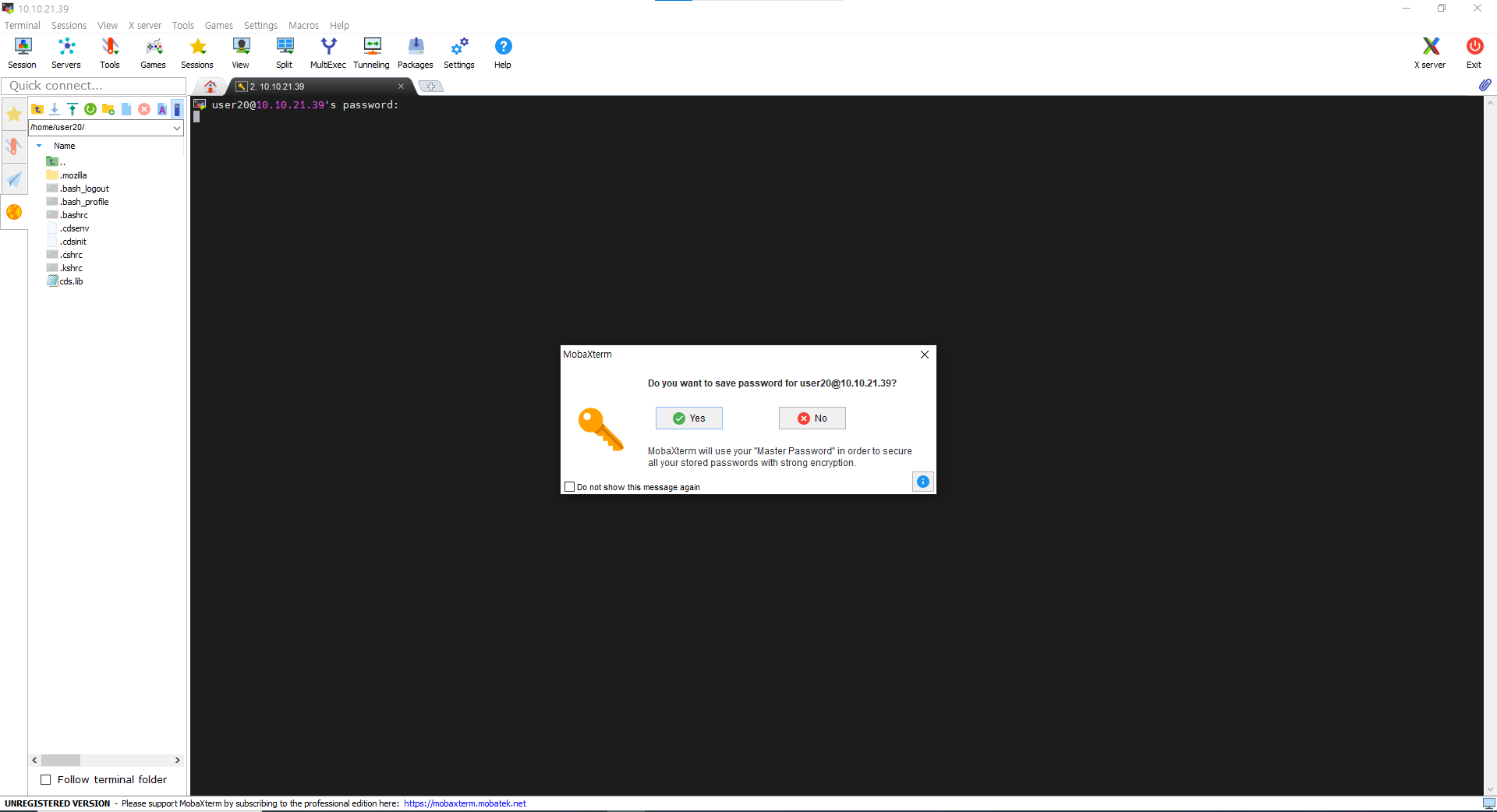This screenshot has width=1497, height=812.
Task: Click No to decline saving password
Action: (812, 418)
